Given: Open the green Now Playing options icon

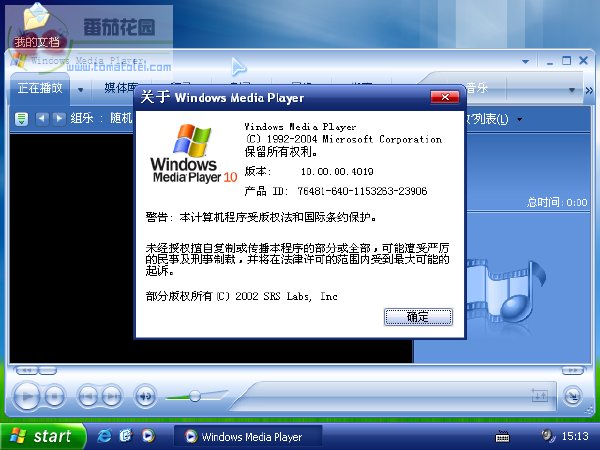Looking at the screenshot, I should point(21,119).
